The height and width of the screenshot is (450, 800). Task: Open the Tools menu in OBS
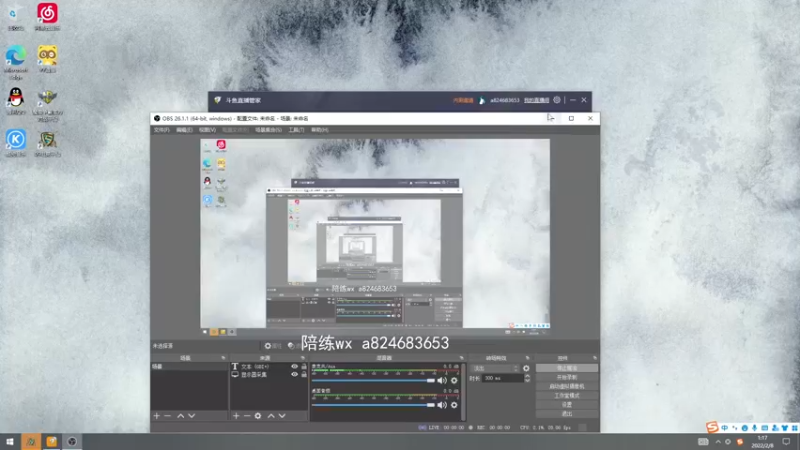click(296, 130)
